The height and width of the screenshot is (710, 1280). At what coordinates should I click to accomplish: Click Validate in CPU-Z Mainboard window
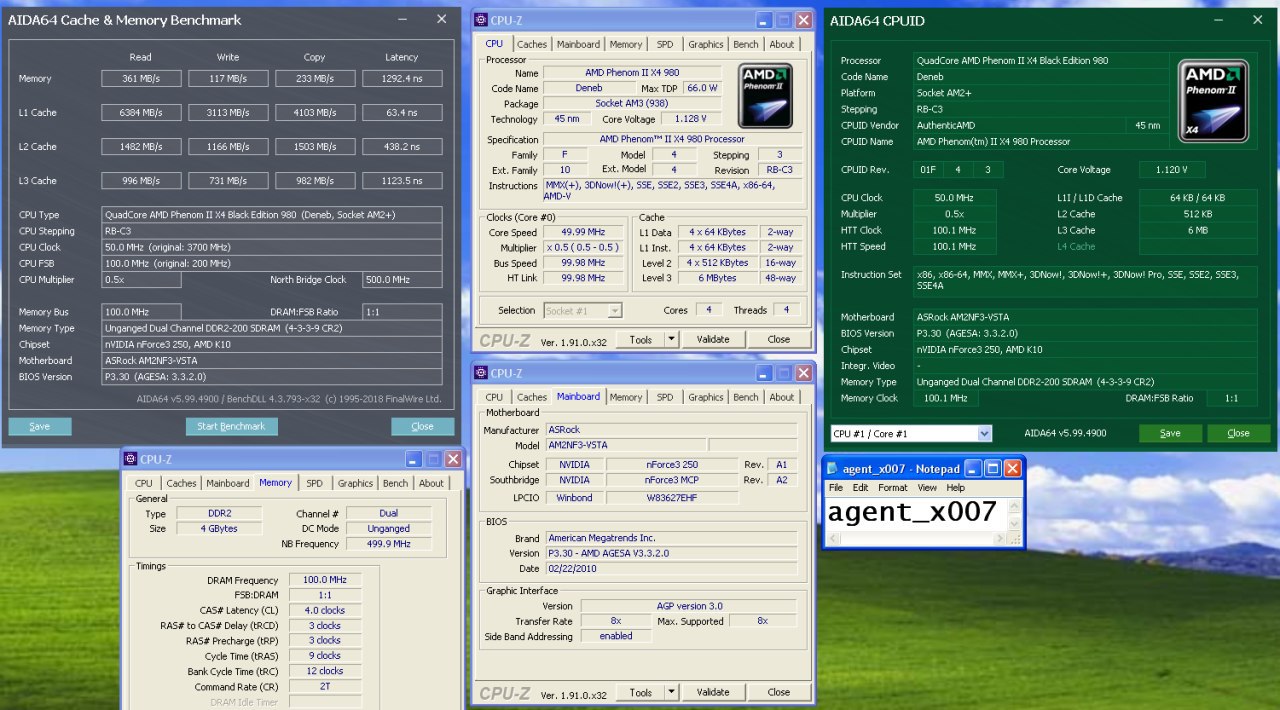(713, 692)
